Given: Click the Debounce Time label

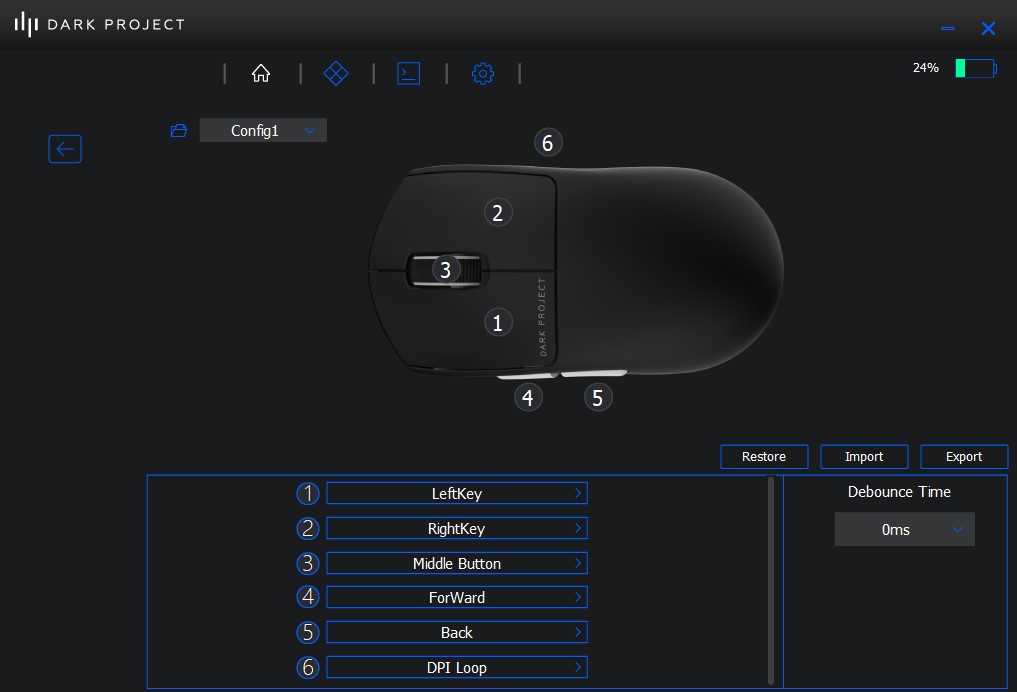Looking at the screenshot, I should [899, 492].
